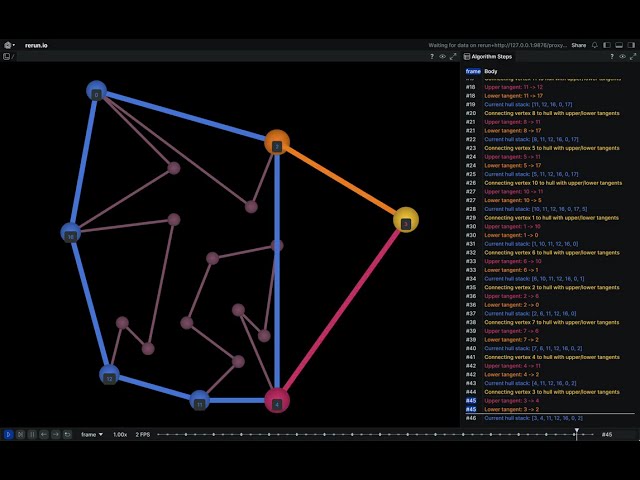Open help for the graph view

click(x=432, y=57)
